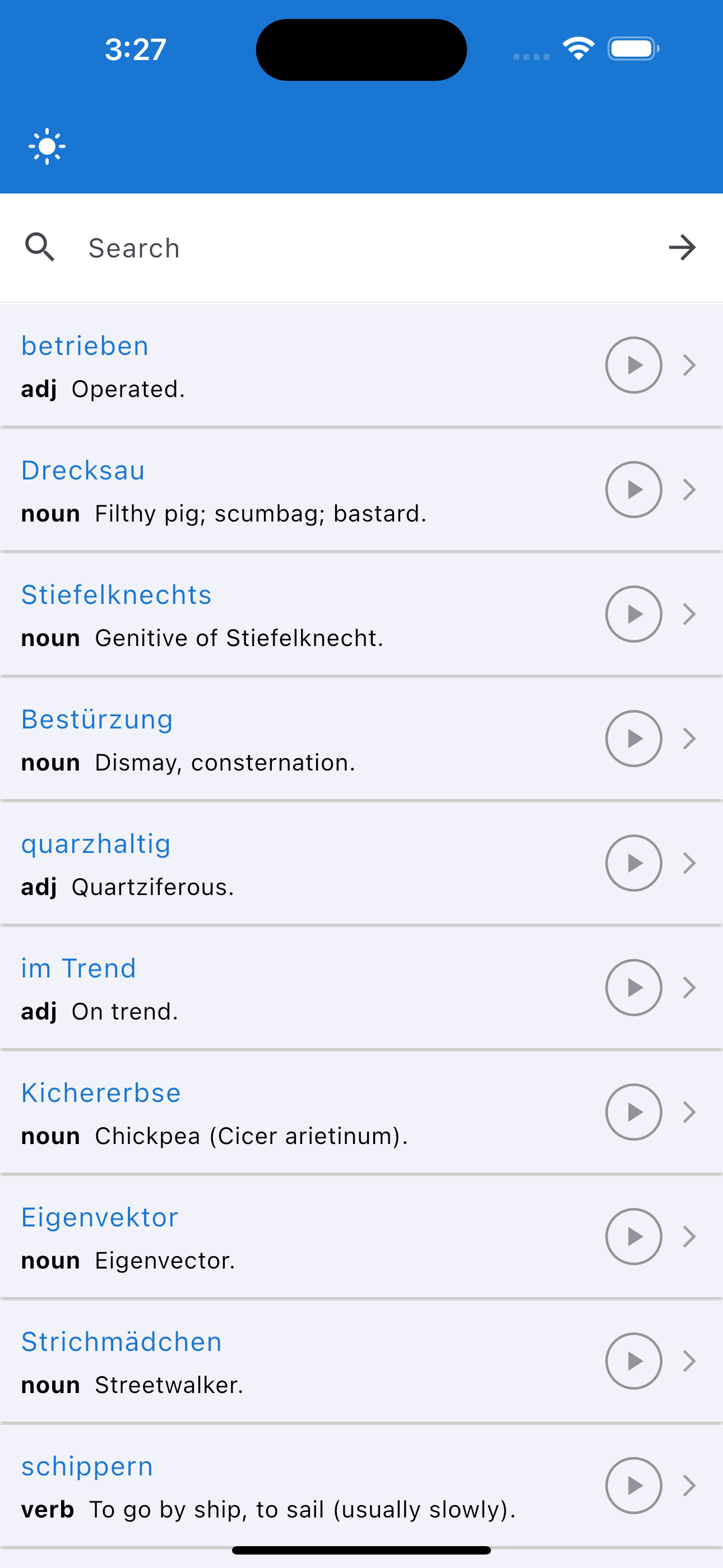Open the Strichmädchen entry chevron

689,1361
